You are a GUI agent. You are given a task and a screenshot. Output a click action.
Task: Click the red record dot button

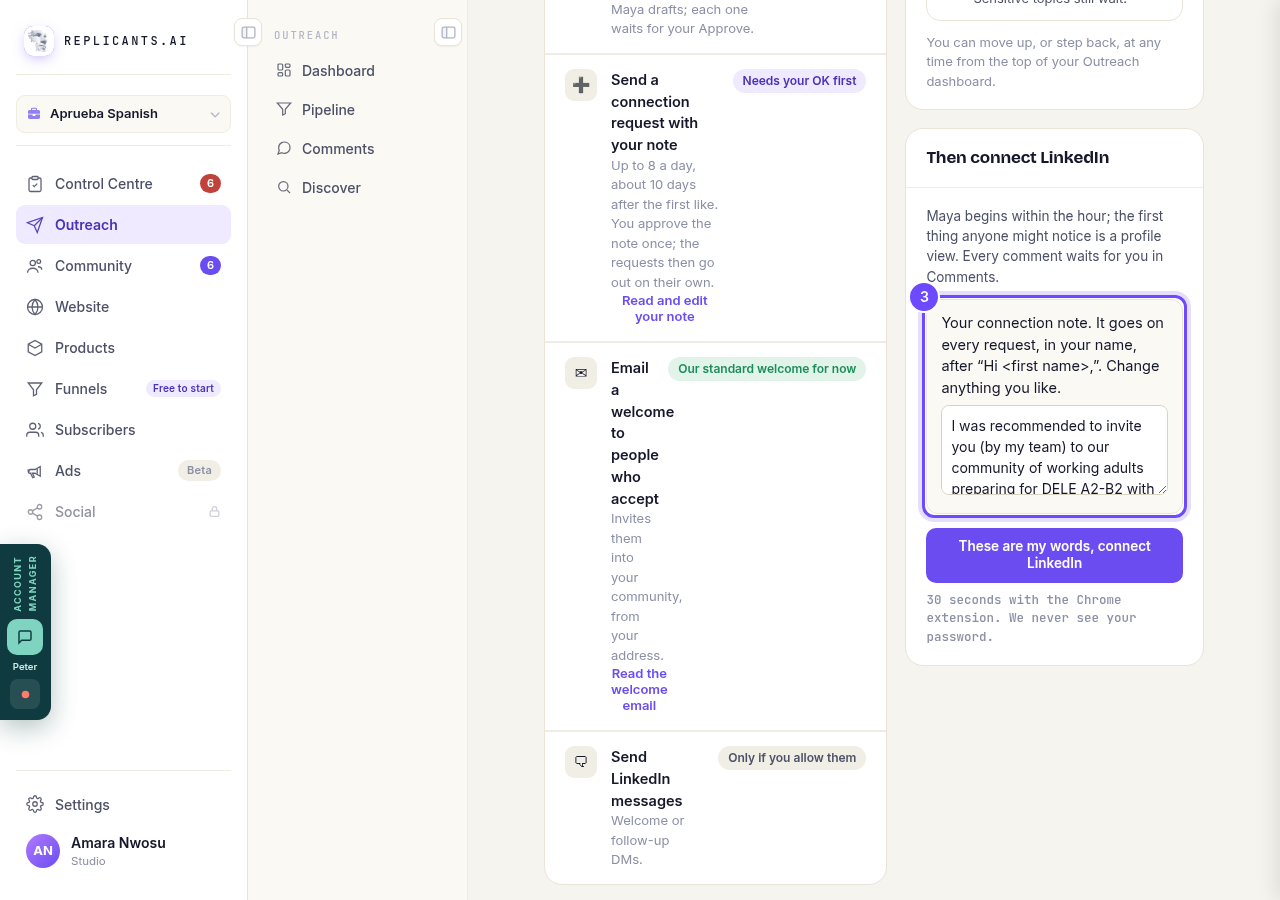[25, 694]
